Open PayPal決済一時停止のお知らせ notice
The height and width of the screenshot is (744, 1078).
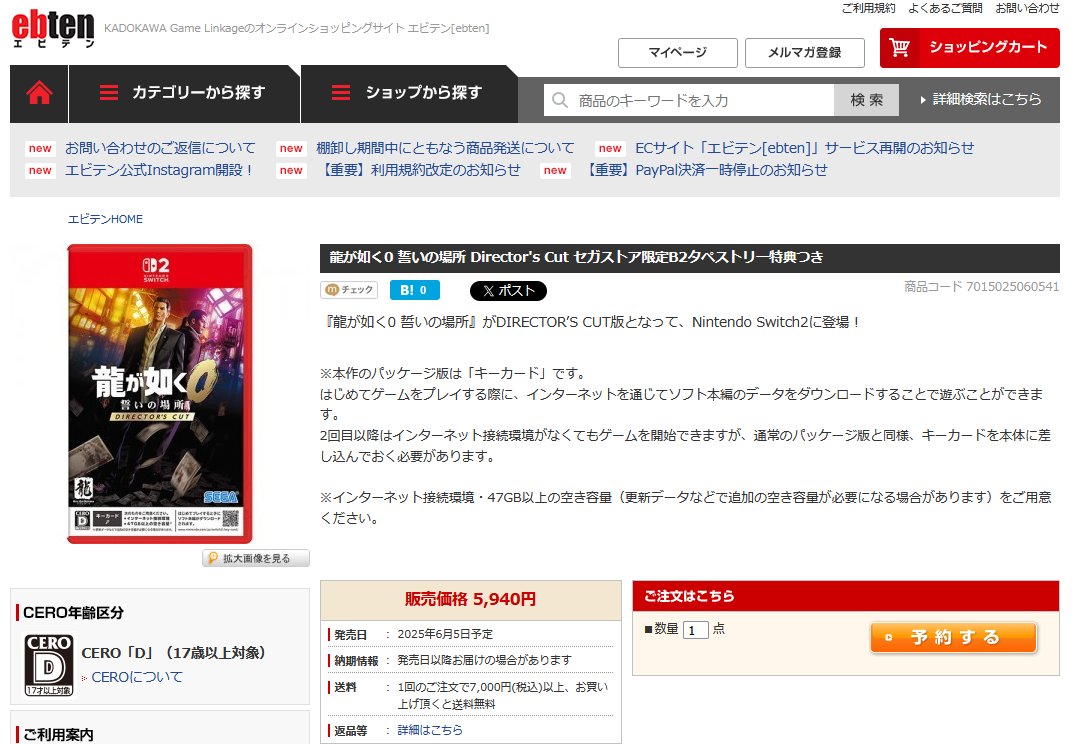[705, 170]
